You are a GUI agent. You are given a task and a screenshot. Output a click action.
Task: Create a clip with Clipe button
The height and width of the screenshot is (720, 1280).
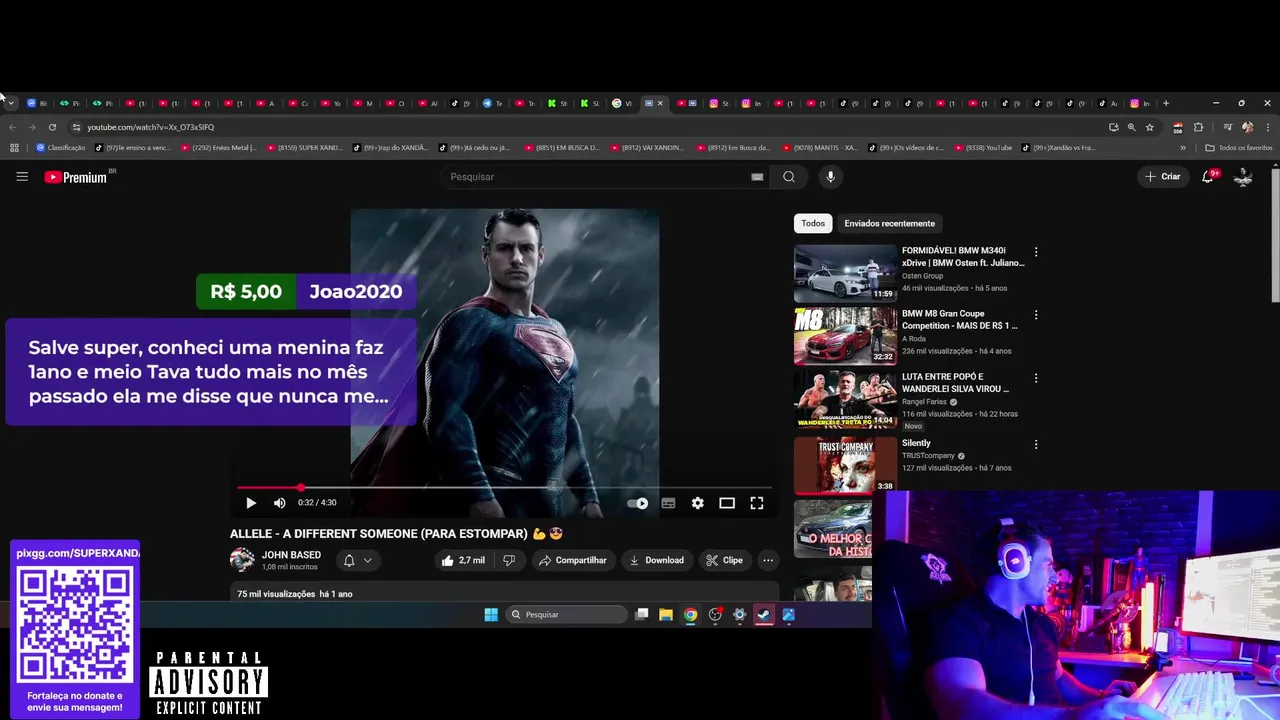tap(724, 560)
